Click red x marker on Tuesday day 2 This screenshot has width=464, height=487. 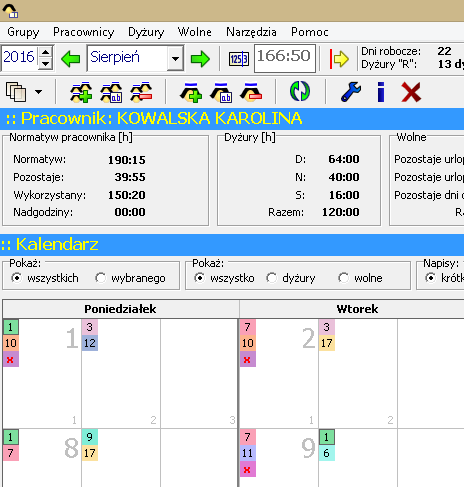(x=248, y=359)
